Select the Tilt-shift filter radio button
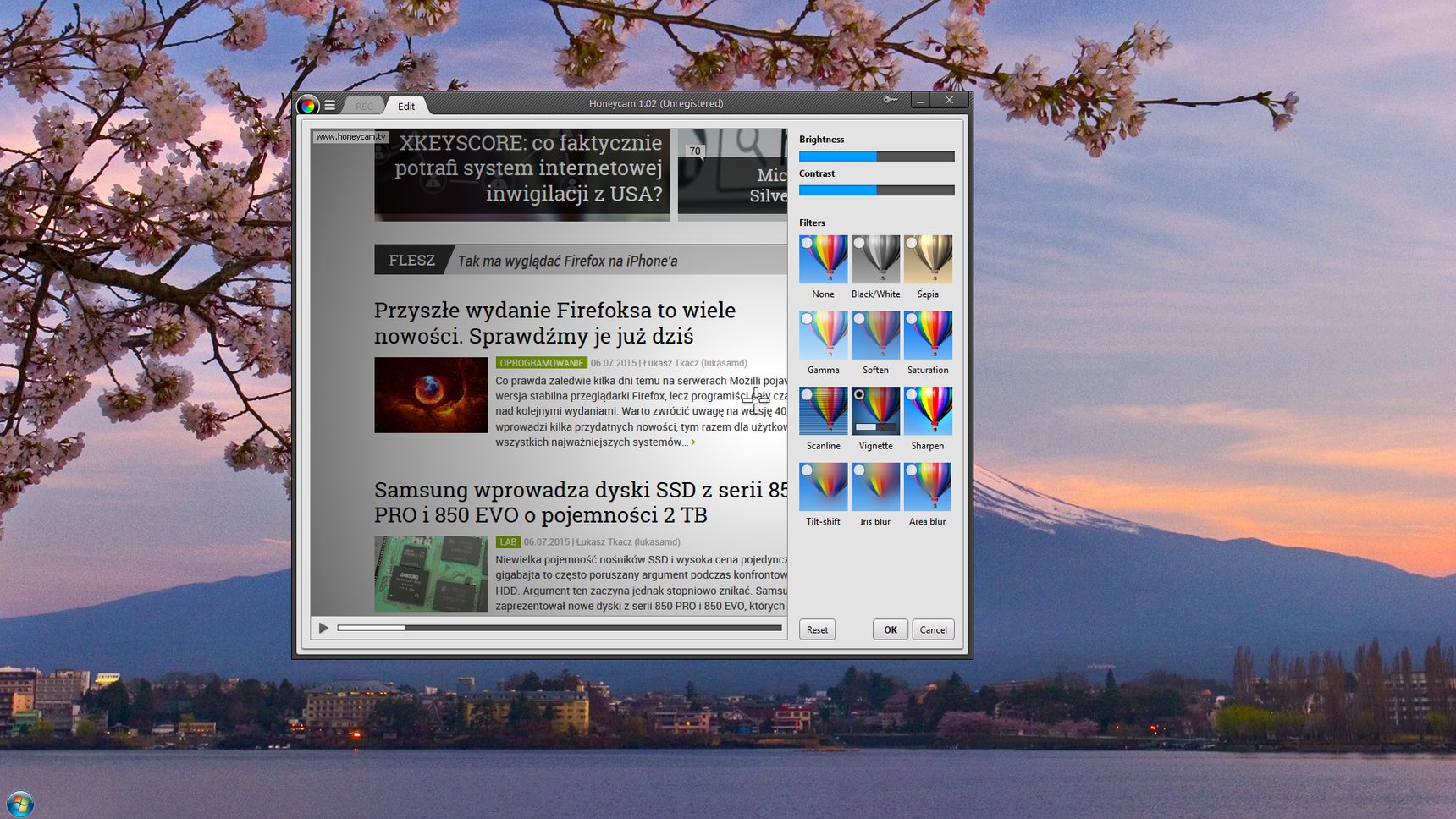 [807, 470]
